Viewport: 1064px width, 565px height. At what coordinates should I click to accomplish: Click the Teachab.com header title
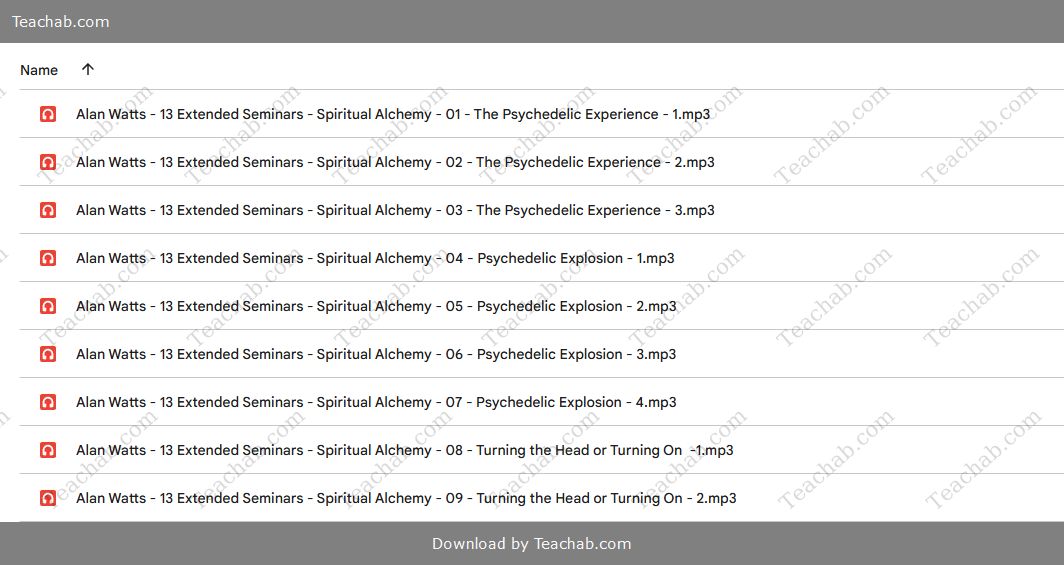point(60,22)
